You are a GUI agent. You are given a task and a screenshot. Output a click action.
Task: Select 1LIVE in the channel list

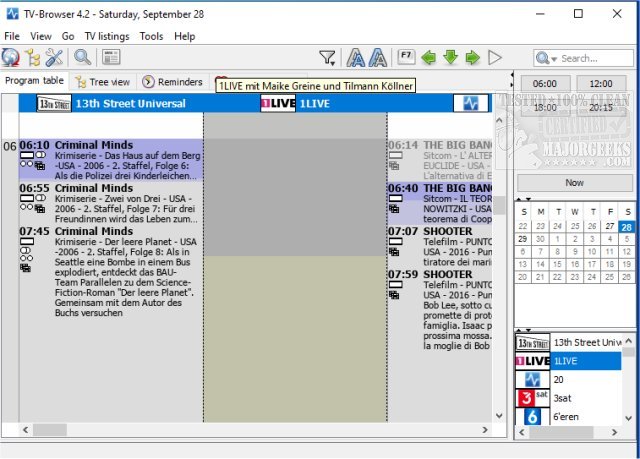[568, 361]
